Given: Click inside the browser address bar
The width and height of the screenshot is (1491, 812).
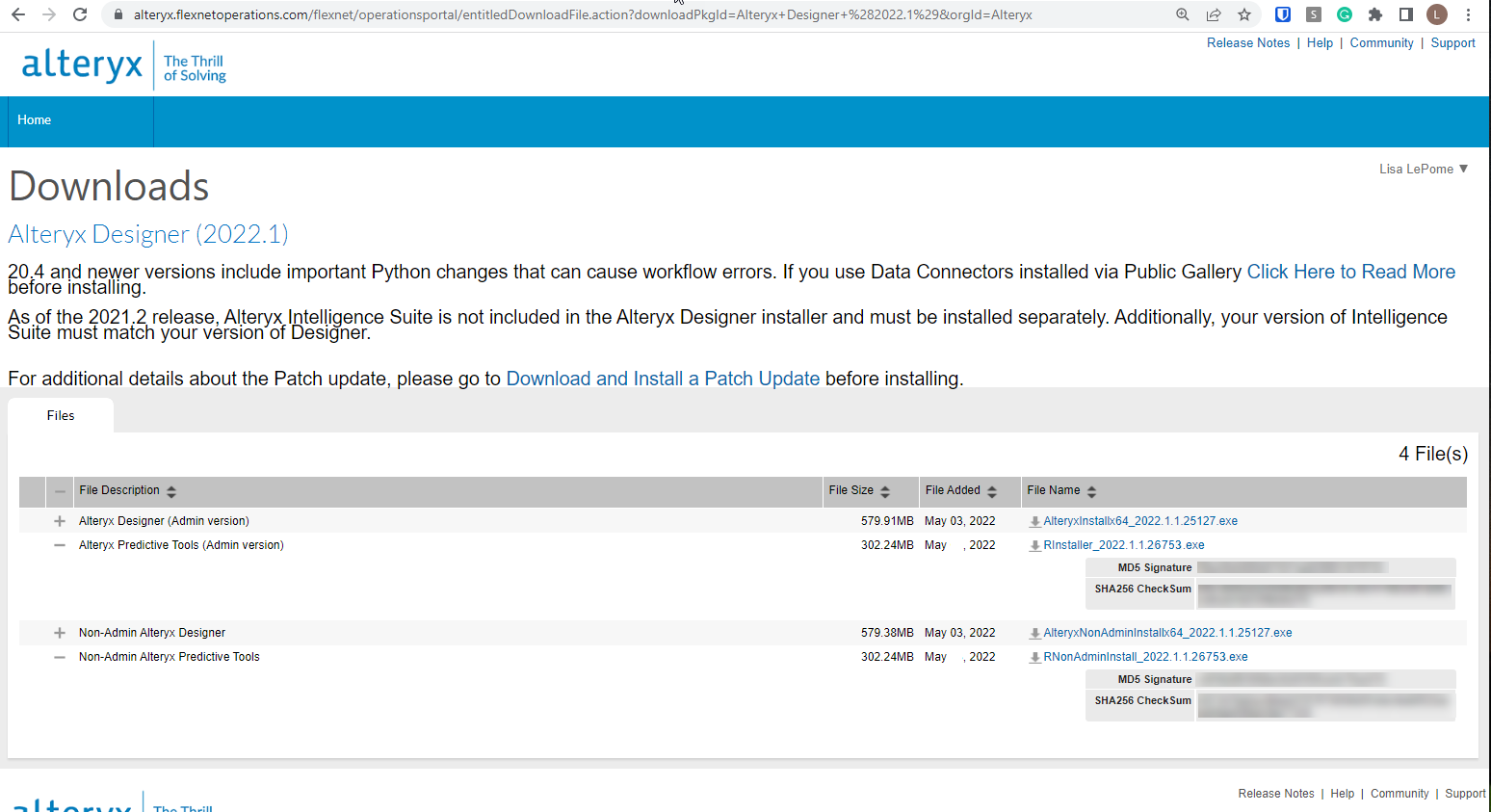Looking at the screenshot, I should coord(578,14).
